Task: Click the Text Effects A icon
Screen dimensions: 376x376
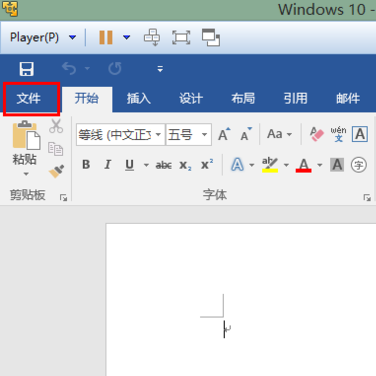Action: point(237,165)
